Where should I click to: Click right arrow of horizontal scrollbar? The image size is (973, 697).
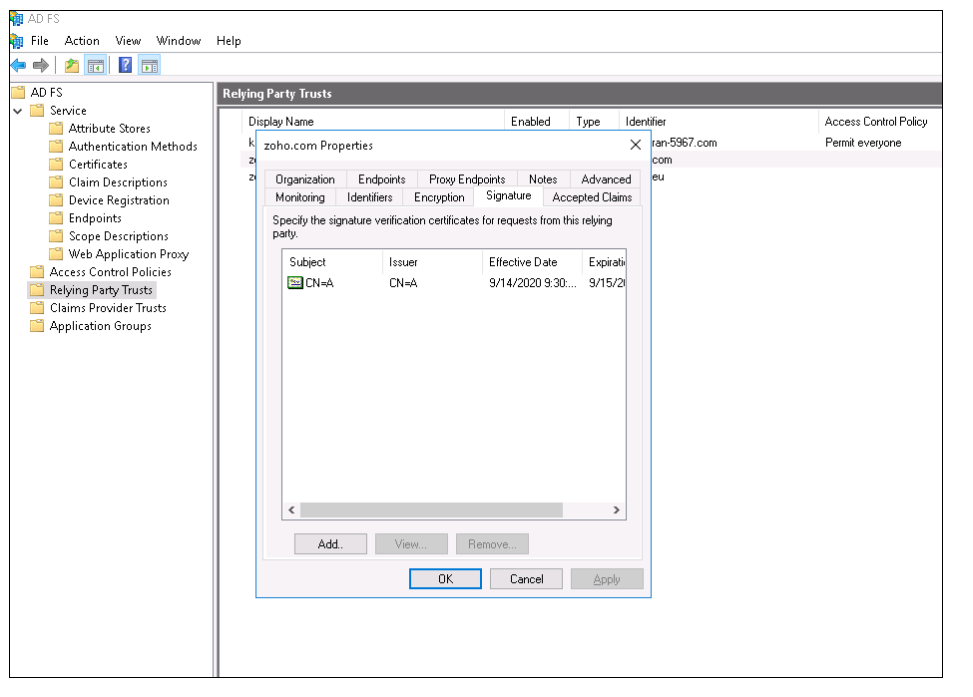[616, 510]
